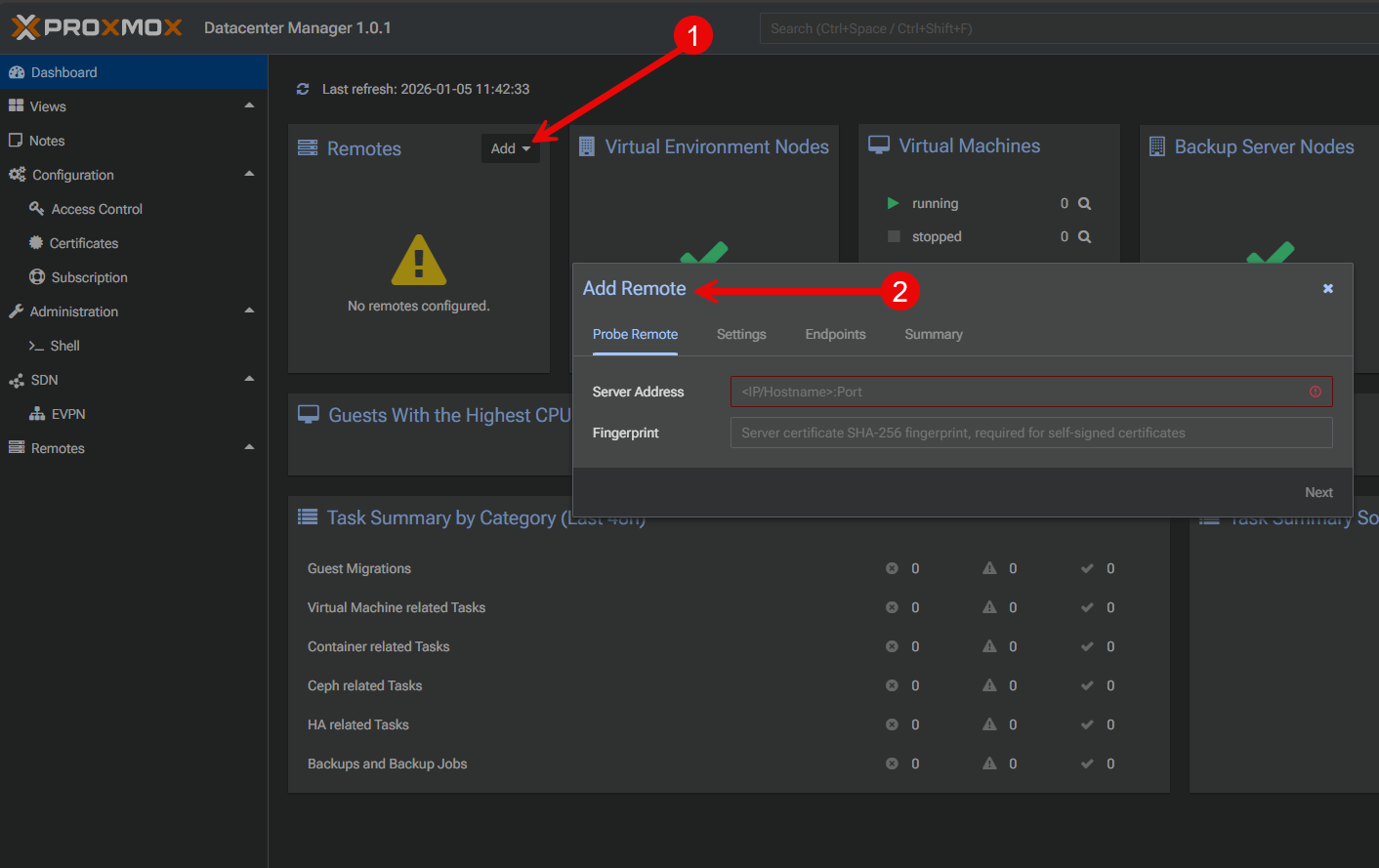Open the Add dropdown in Remotes panel
This screenshot has height=868, width=1379.
509,147
